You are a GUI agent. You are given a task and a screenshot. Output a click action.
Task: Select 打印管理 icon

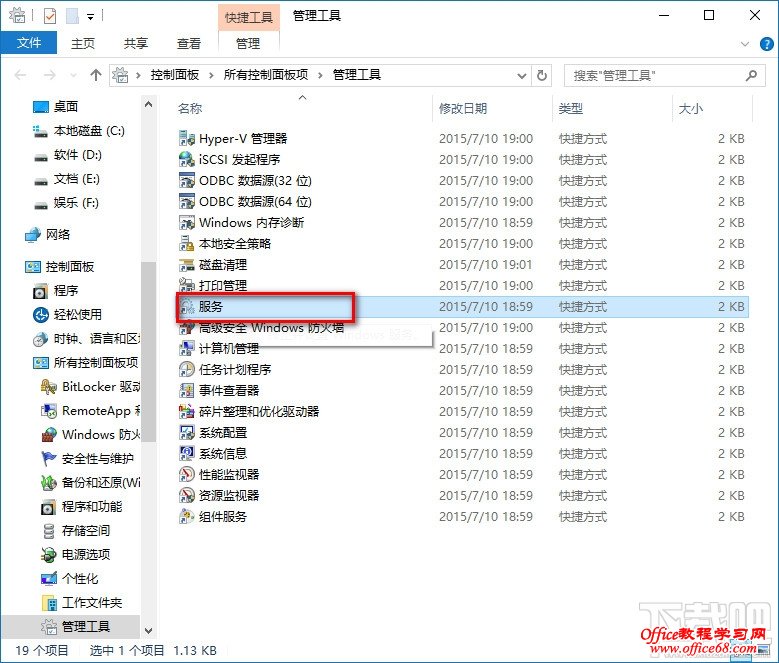tap(186, 286)
